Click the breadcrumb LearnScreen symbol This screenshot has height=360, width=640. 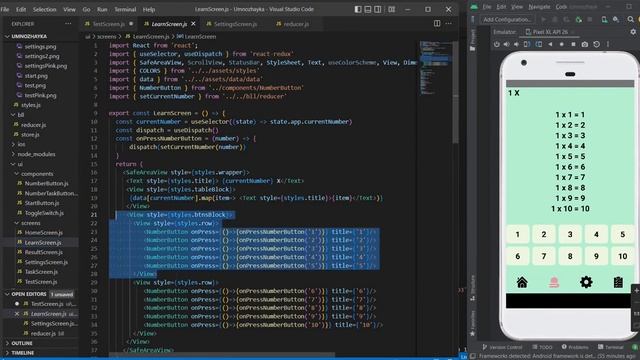click(x=197, y=36)
